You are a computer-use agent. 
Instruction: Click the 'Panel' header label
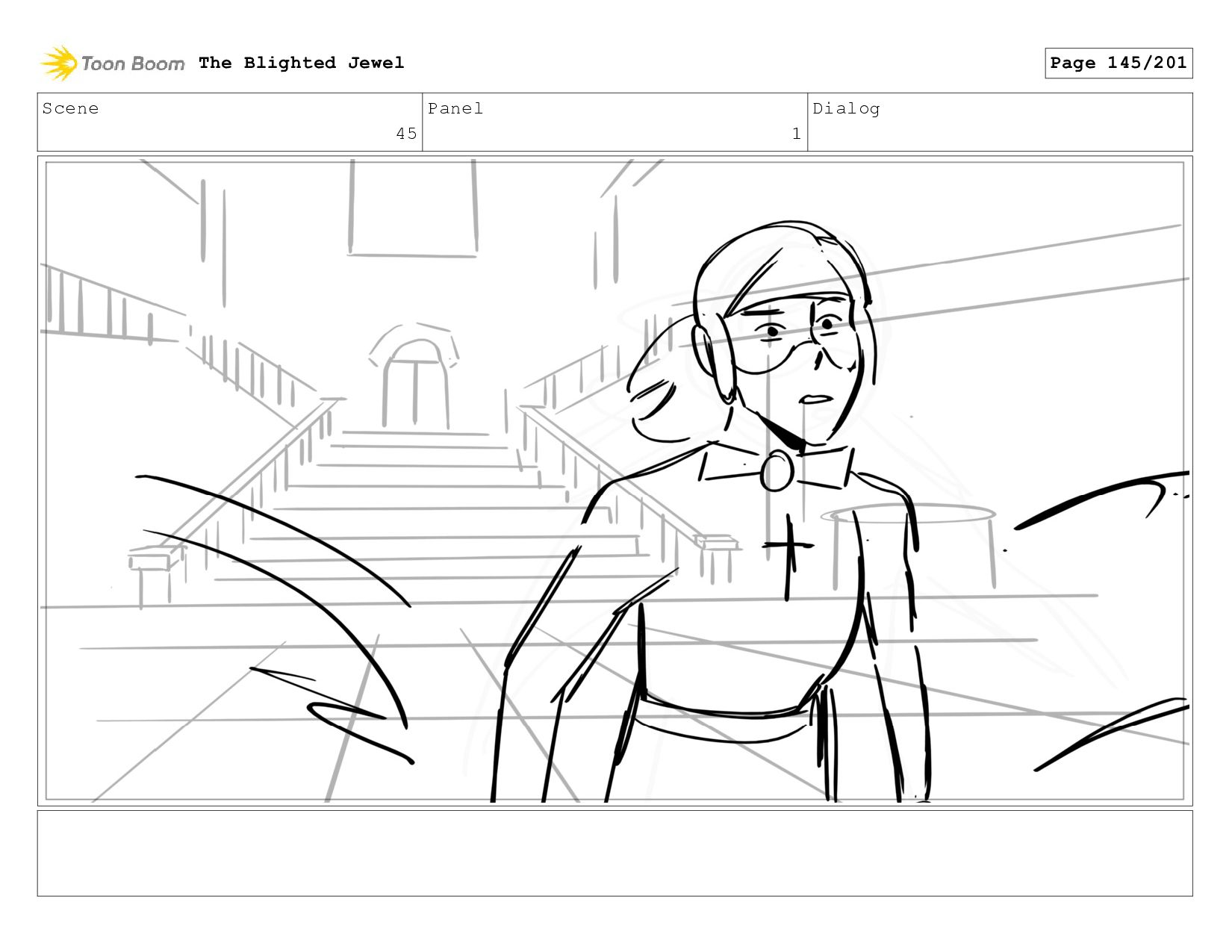(x=455, y=108)
